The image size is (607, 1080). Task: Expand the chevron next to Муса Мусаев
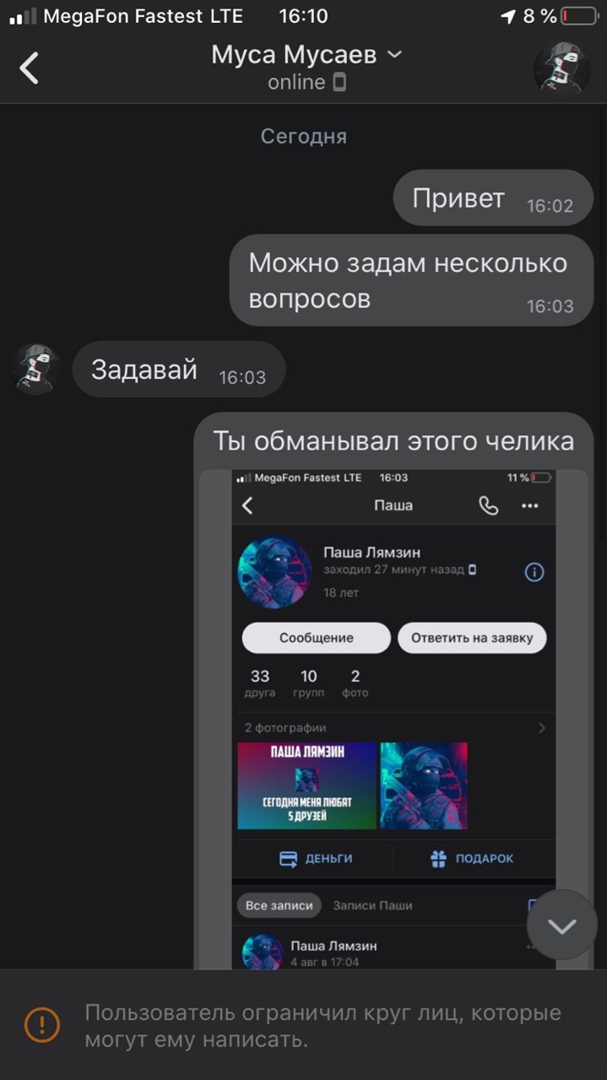[x=394, y=54]
